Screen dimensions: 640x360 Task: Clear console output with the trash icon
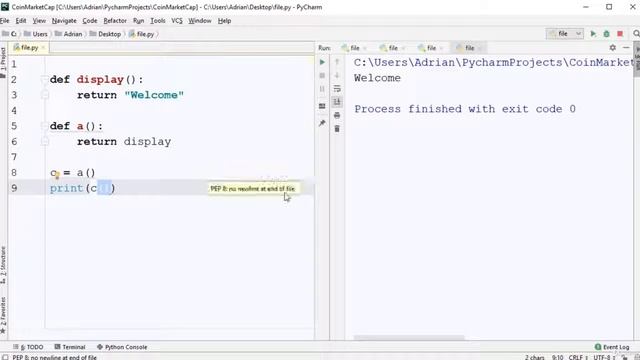point(337,129)
